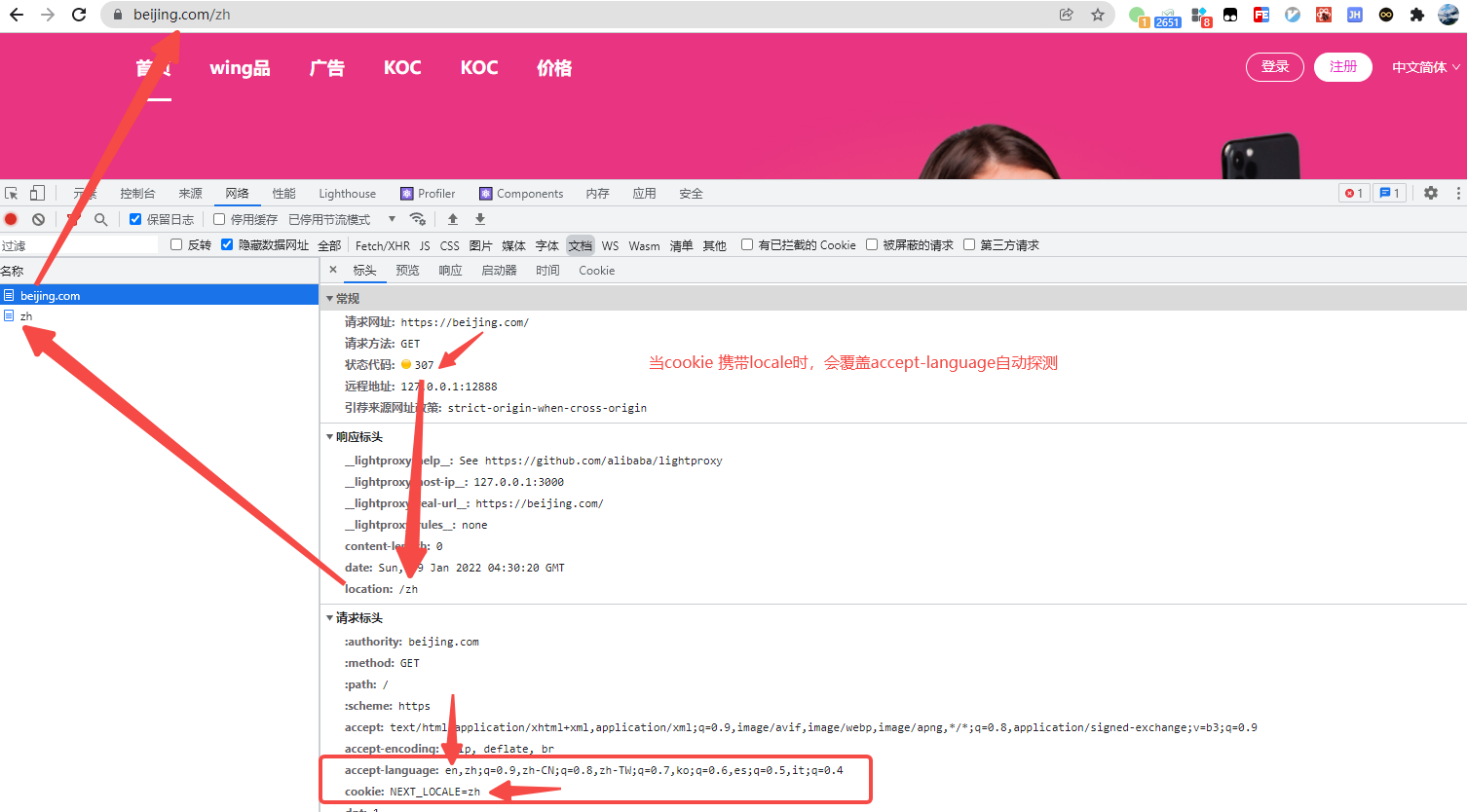
Task: Click the red error count badge
Action: click(1354, 193)
